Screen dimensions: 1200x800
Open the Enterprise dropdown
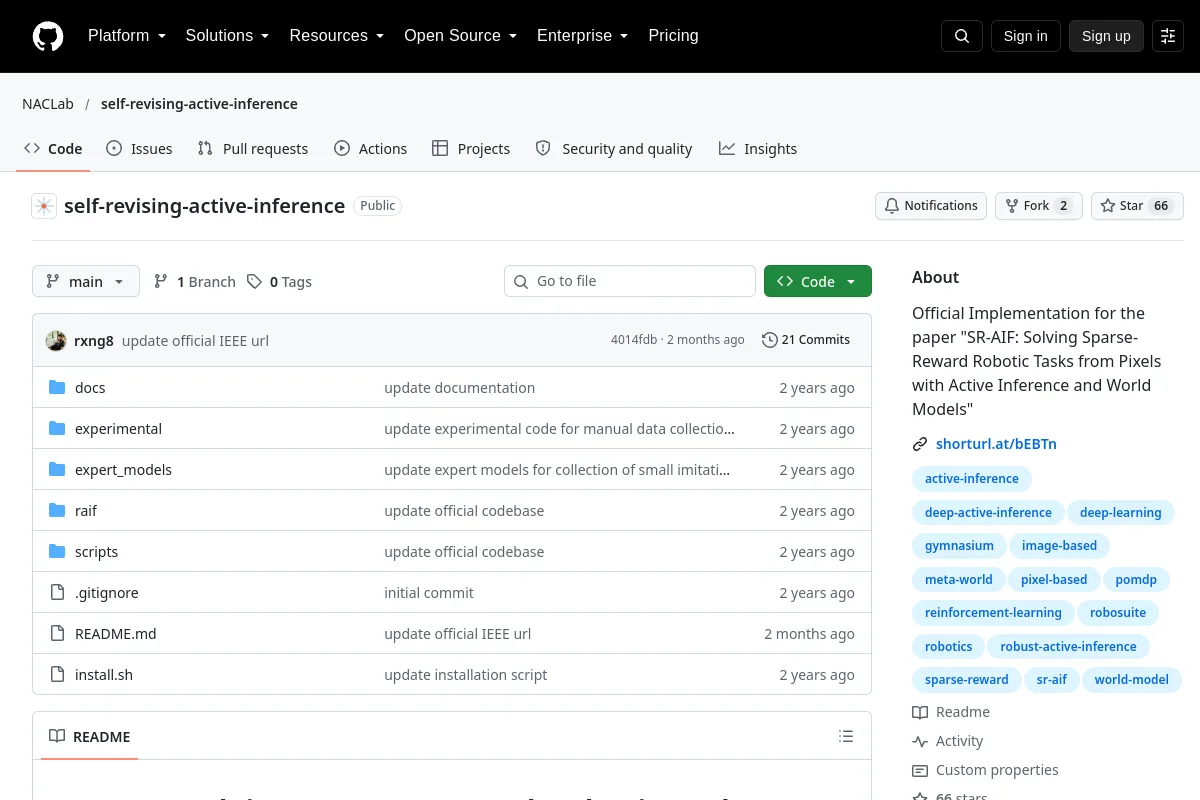pos(582,36)
